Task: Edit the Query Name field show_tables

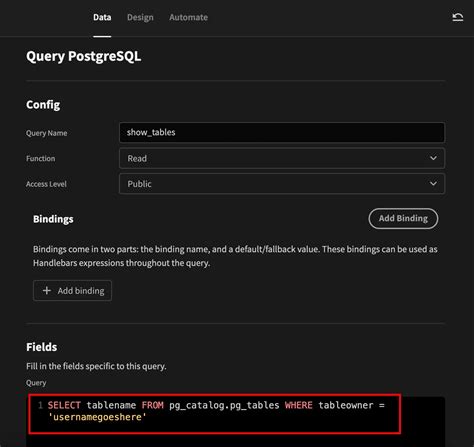Action: (282, 132)
